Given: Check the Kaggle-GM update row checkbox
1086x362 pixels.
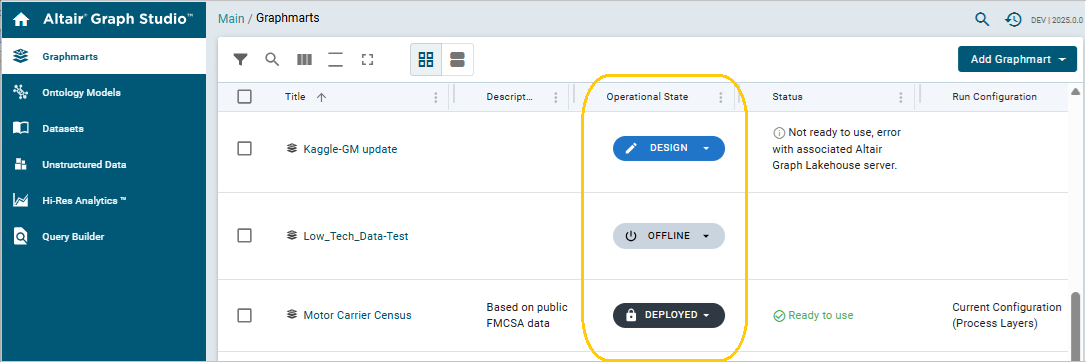Looking at the screenshot, I should (244, 148).
